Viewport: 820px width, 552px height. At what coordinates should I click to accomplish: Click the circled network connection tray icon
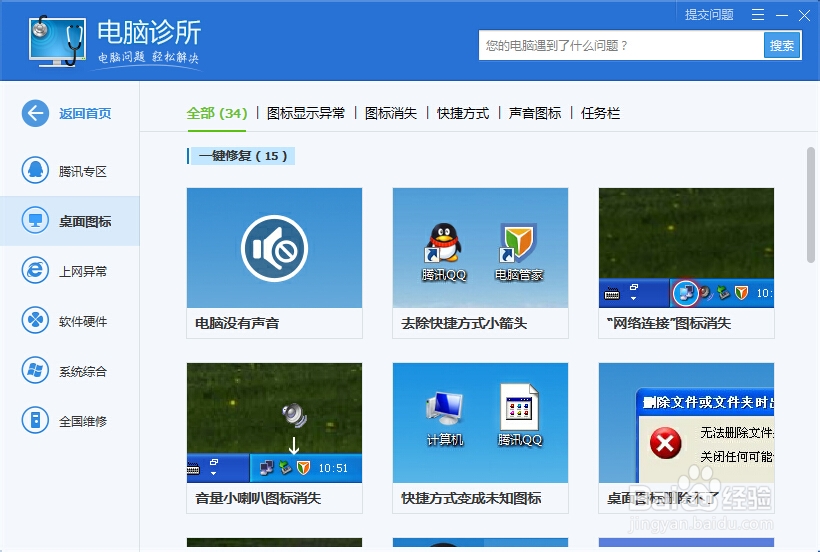[x=686, y=293]
